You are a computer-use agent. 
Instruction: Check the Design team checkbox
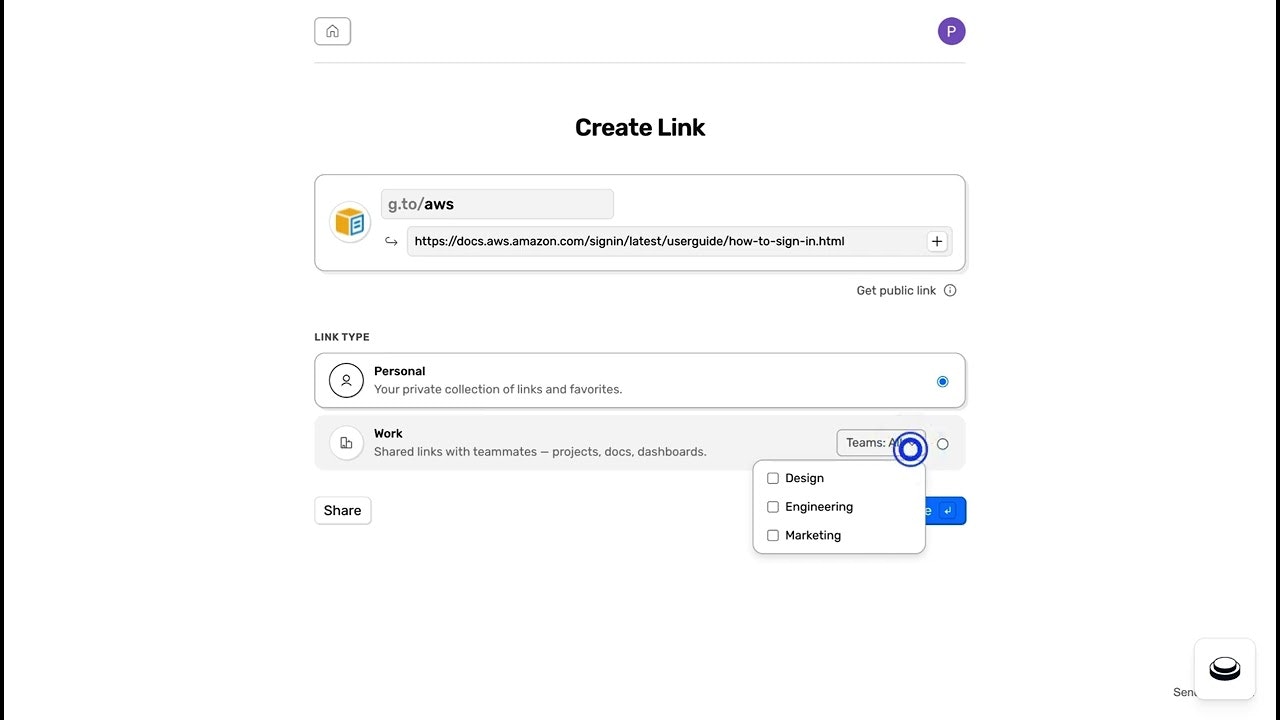(772, 478)
